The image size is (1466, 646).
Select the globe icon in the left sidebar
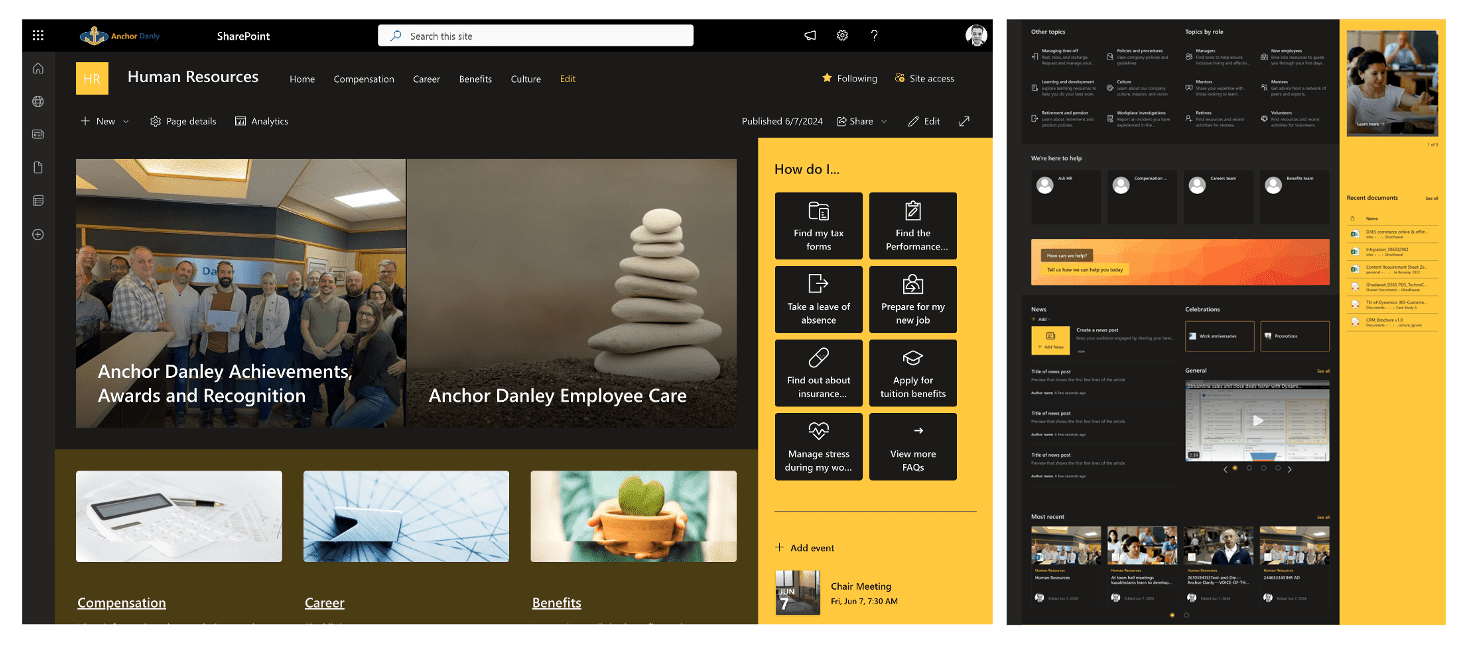(x=37, y=100)
